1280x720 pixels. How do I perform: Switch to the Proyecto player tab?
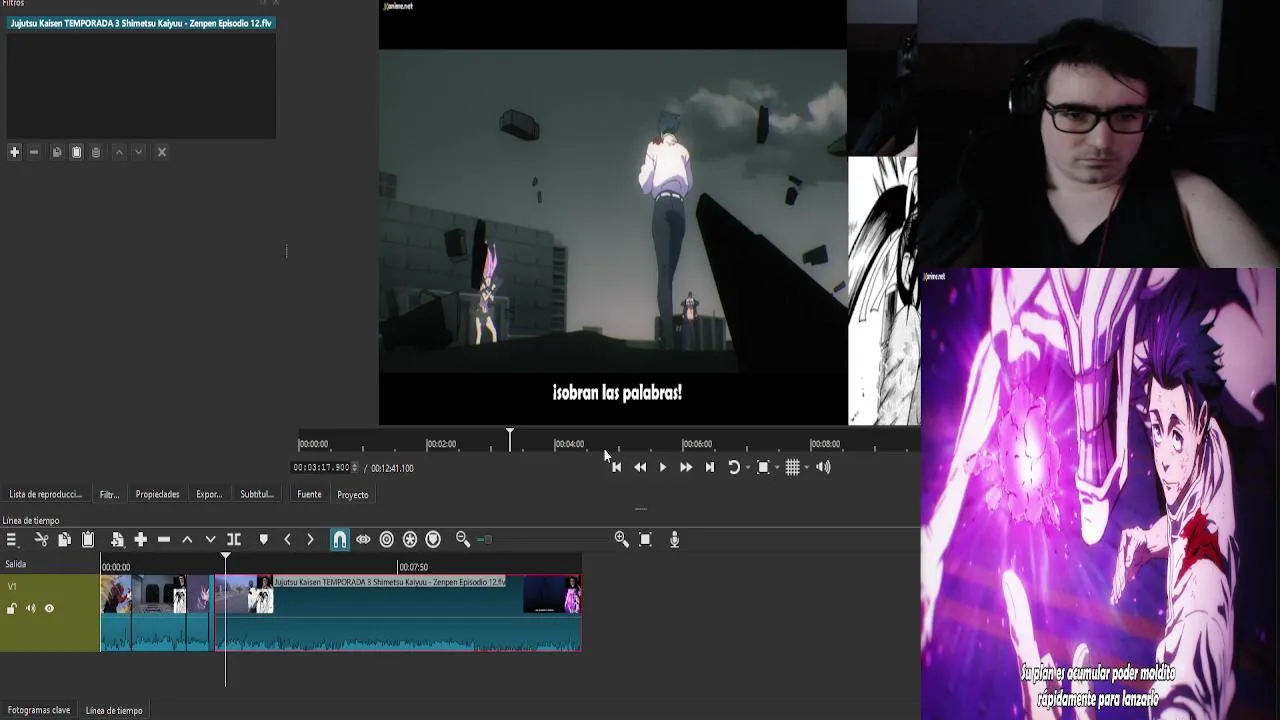point(353,494)
